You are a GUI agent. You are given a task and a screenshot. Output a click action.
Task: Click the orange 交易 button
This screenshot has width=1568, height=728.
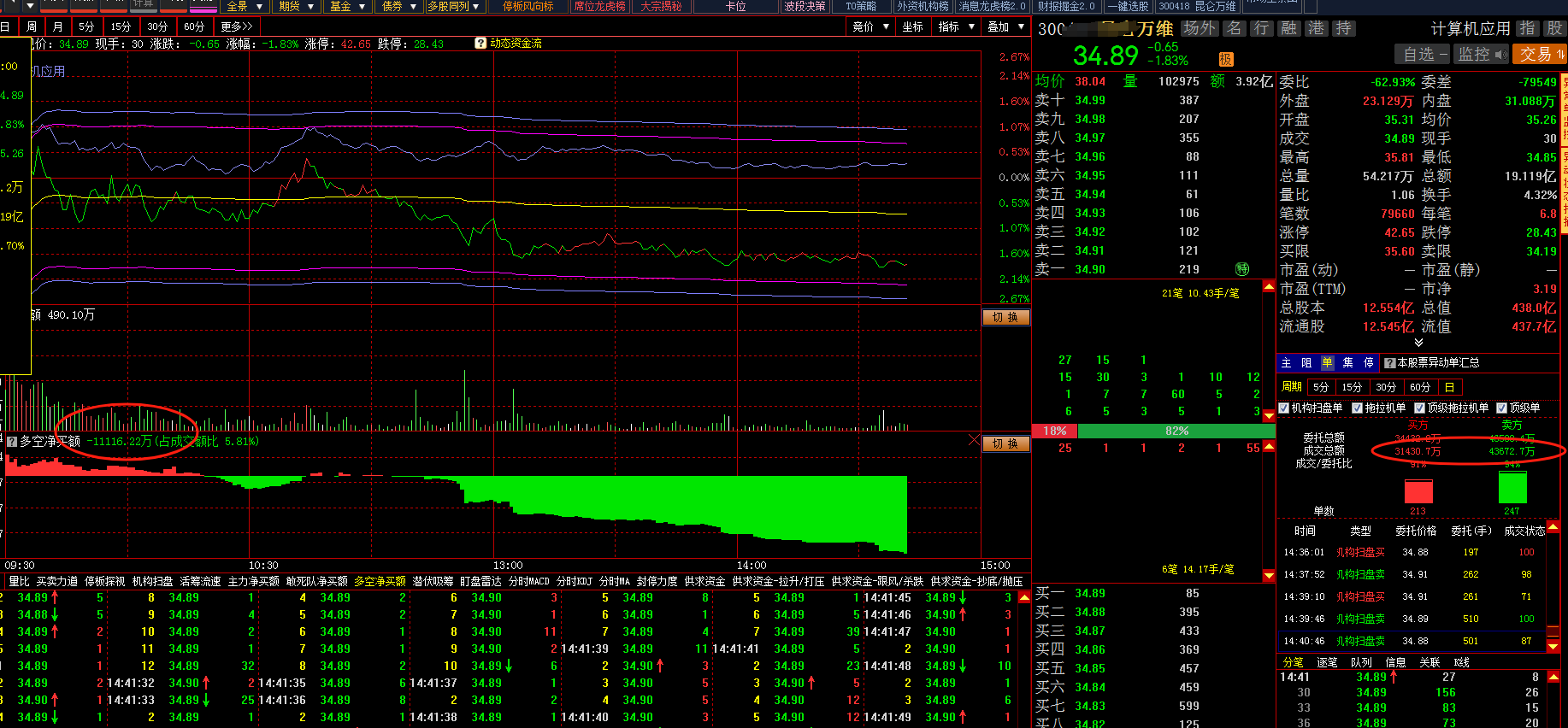(x=1540, y=54)
